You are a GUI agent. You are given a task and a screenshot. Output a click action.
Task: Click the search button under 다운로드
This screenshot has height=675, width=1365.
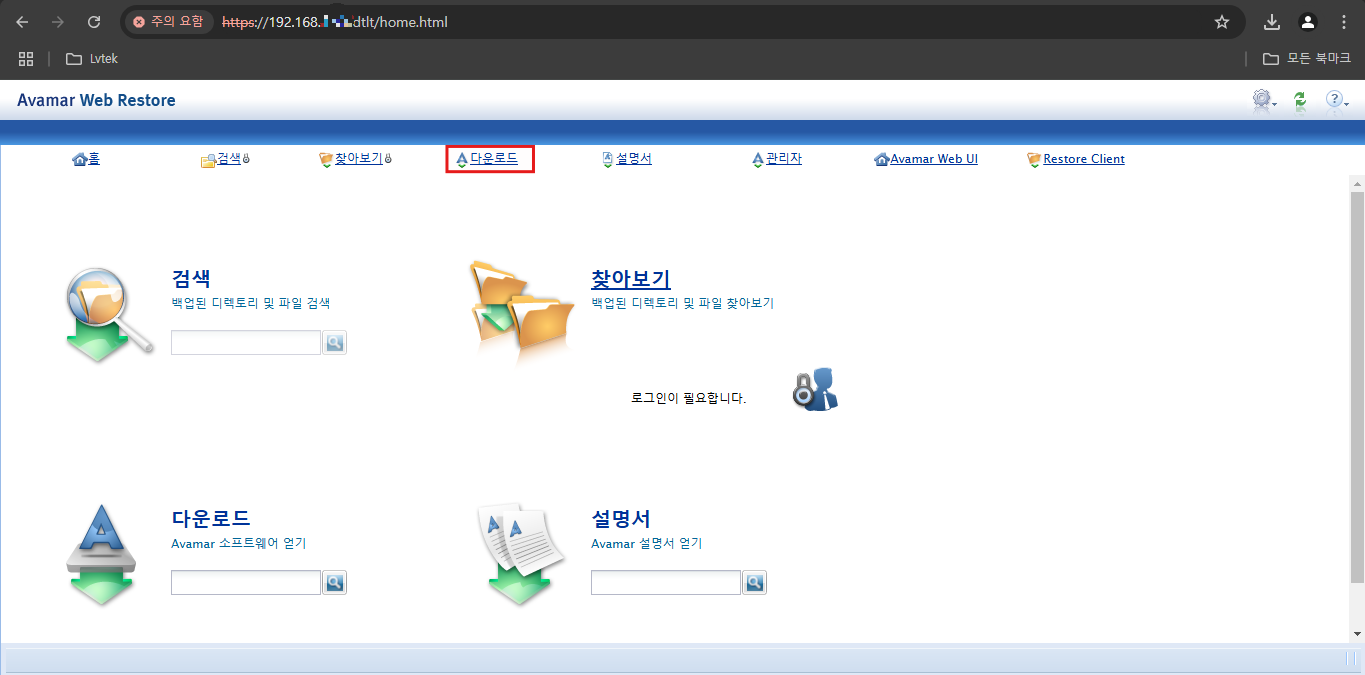click(x=335, y=582)
